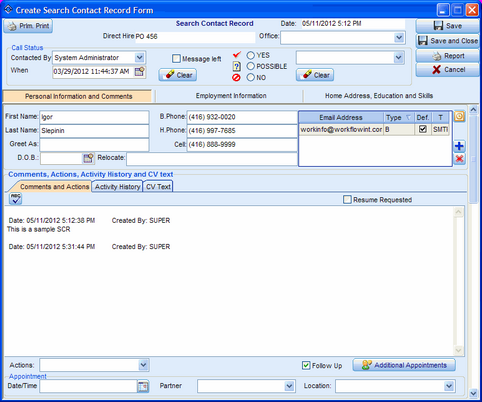Click into the Direct Hire PO 456 field
The height and width of the screenshot is (402, 482).
point(195,37)
